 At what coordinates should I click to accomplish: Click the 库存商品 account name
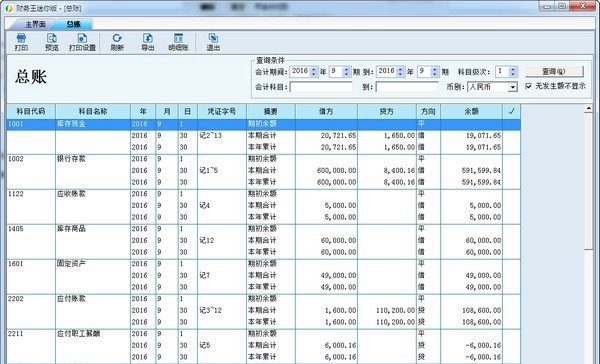tap(71, 229)
